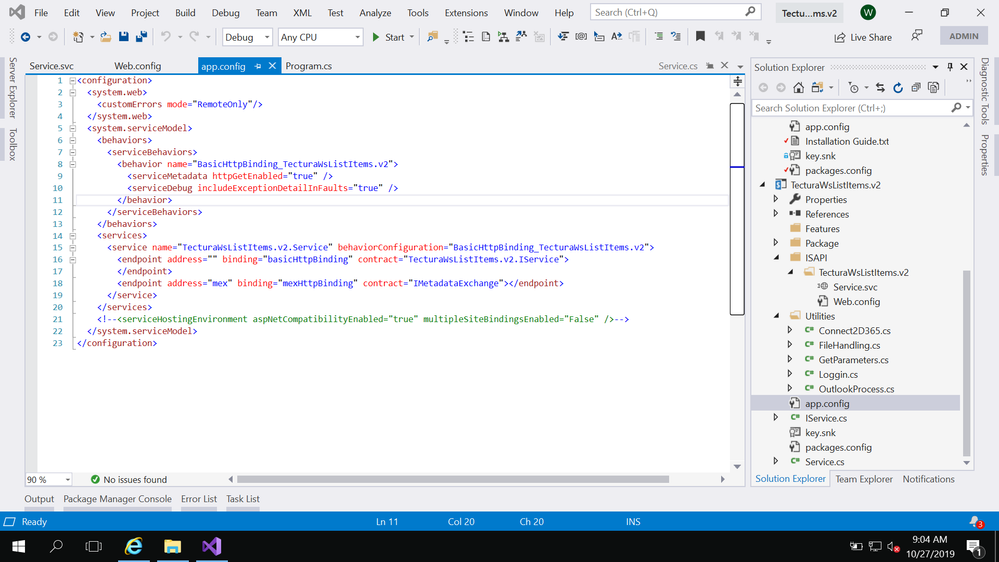Click the bookmark toolbar icon

click(700, 37)
